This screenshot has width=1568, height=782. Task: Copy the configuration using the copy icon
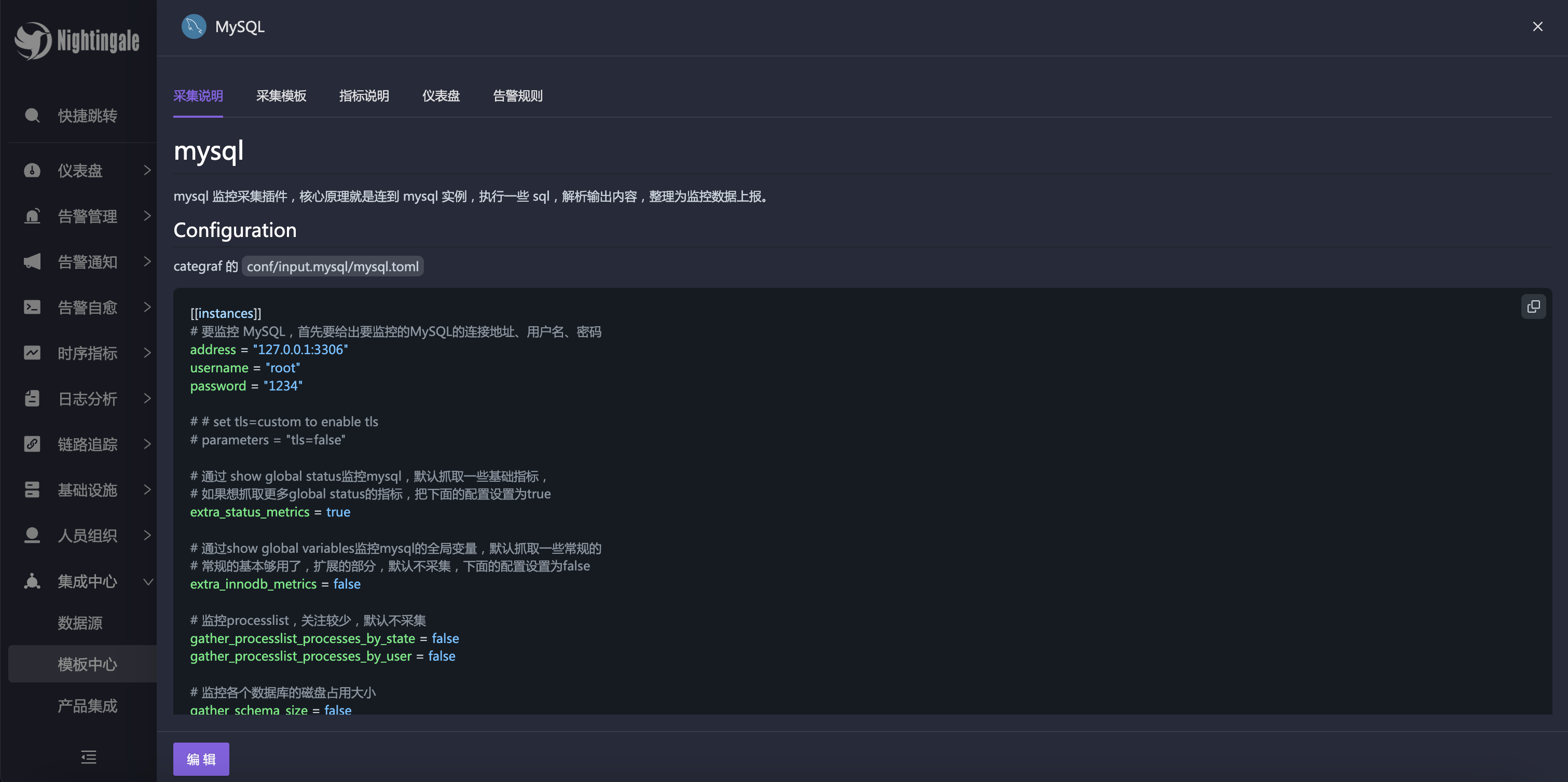click(1533, 306)
